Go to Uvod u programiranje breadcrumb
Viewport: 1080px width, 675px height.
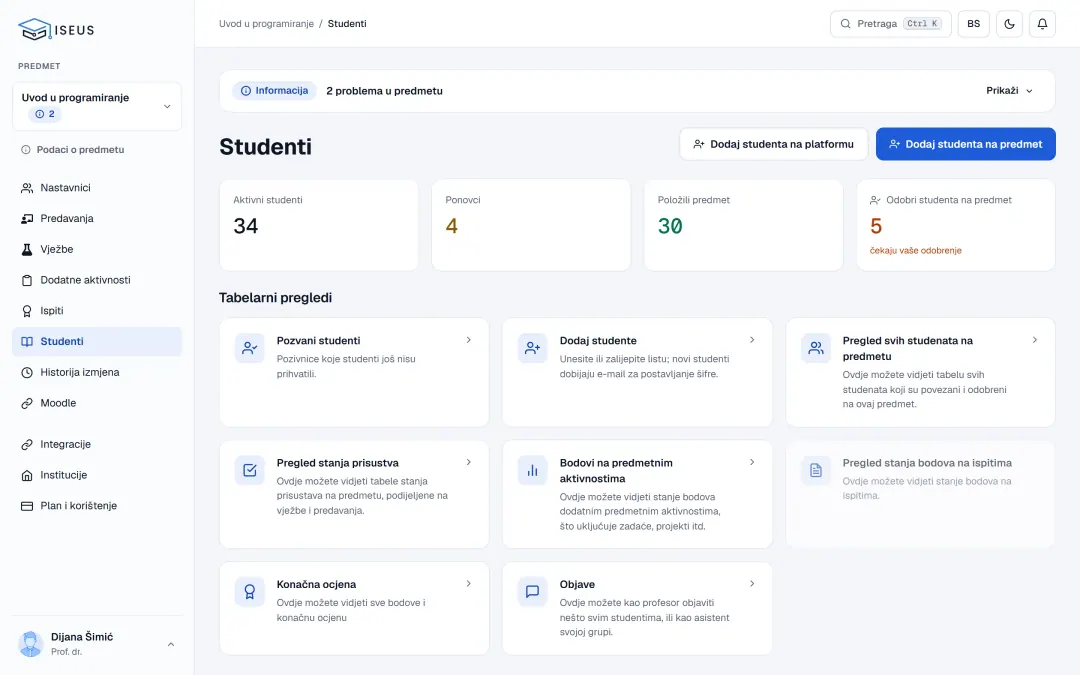(x=266, y=23)
